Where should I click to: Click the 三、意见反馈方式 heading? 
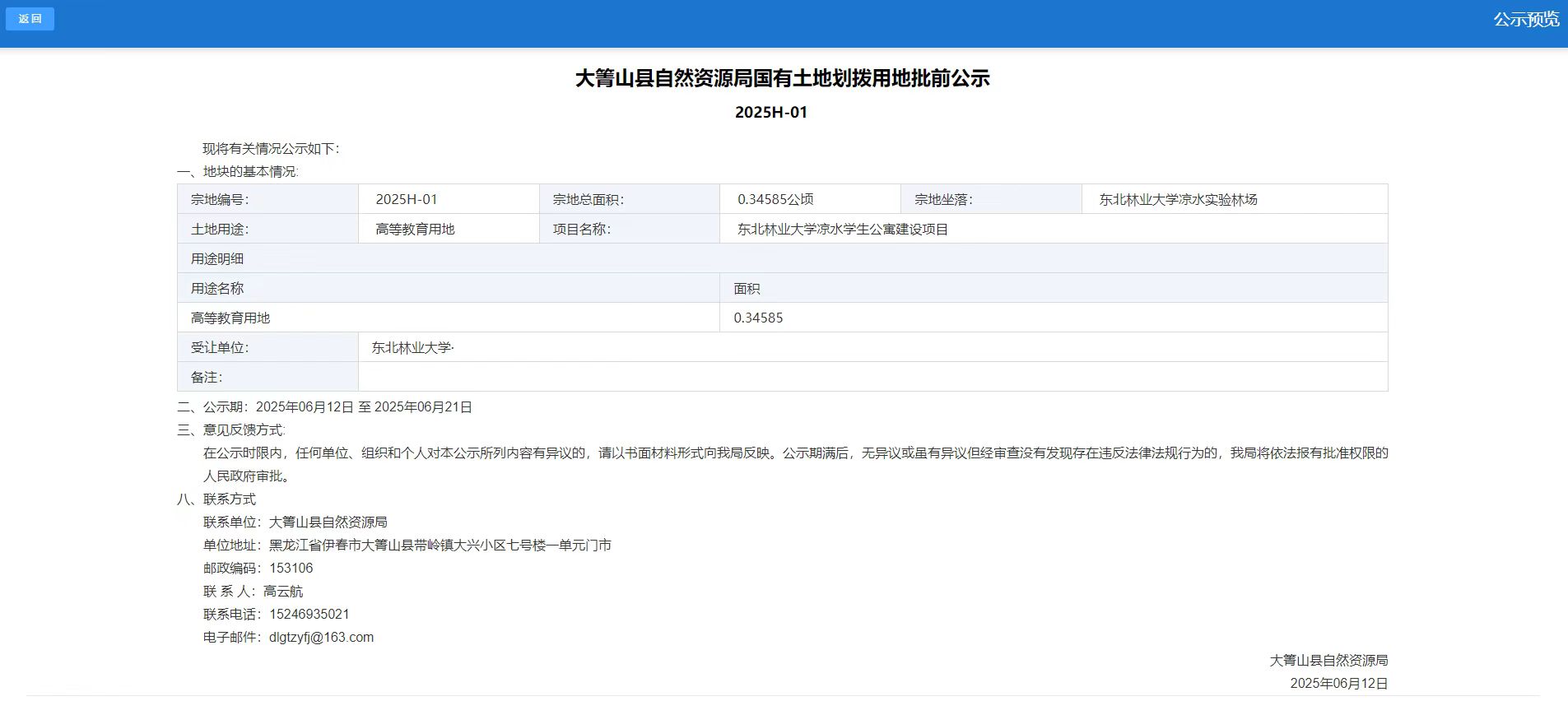pyautogui.click(x=230, y=429)
